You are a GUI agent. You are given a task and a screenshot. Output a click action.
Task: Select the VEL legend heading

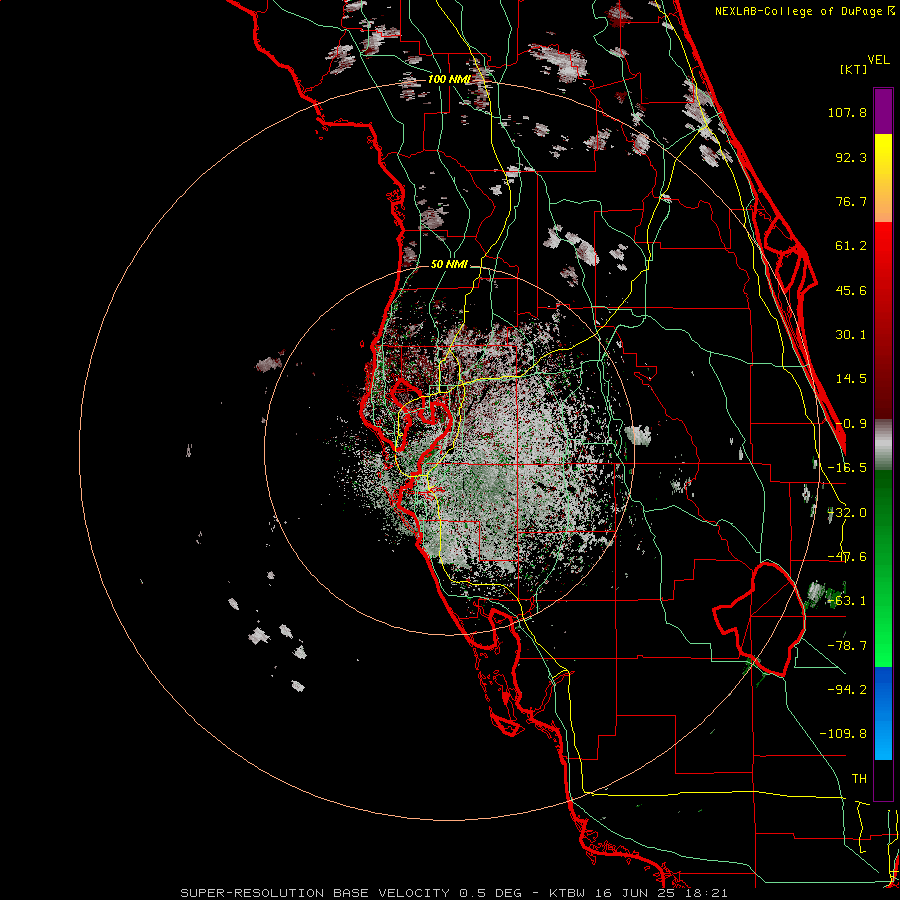tap(878, 59)
